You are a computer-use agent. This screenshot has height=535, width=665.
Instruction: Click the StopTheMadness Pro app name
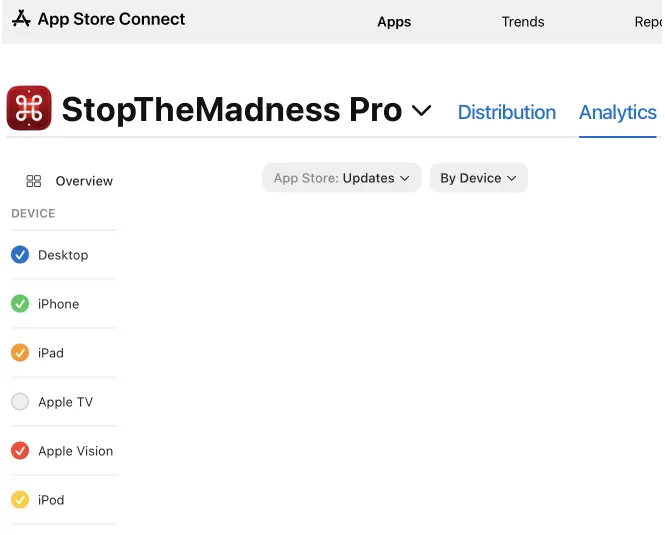[231, 110]
